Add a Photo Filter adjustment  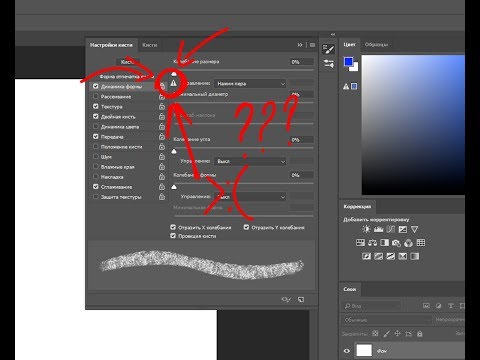coord(396,243)
